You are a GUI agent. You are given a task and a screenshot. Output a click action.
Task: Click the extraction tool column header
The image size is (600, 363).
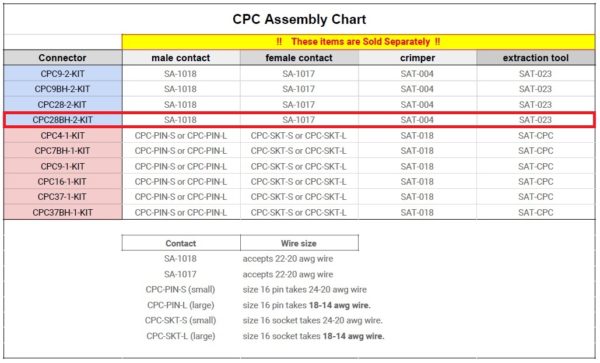click(x=535, y=58)
